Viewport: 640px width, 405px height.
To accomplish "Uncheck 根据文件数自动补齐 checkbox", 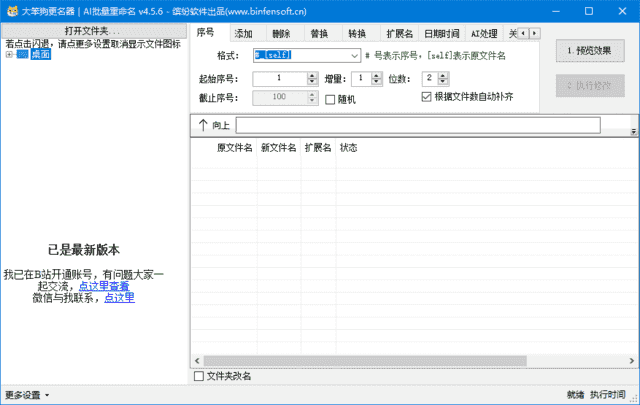I will click(x=426, y=97).
